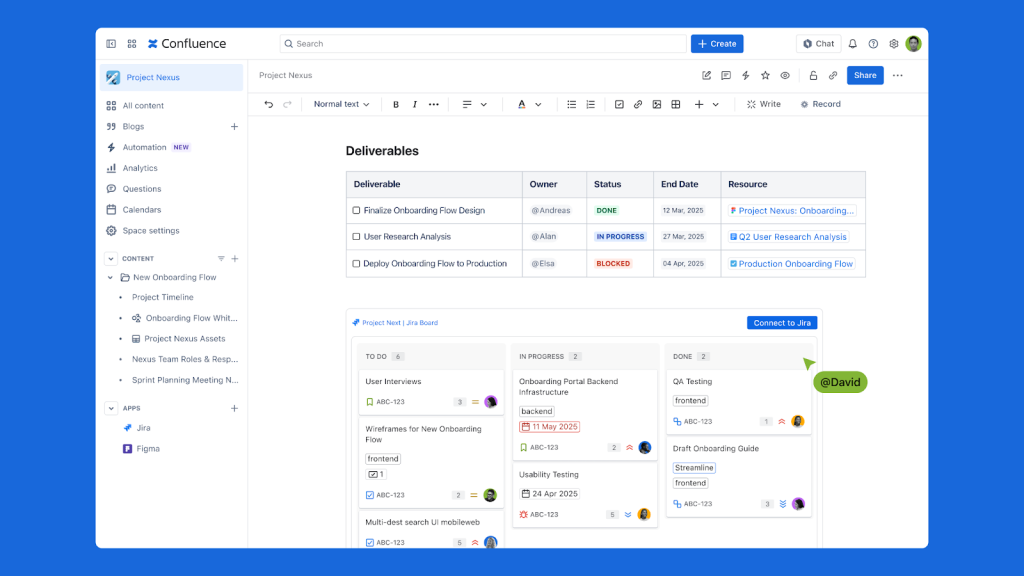Screen dimensions: 1024x576
Task: Check the Finalize Onboarding Flow Design checkbox
Action: pyautogui.click(x=356, y=211)
